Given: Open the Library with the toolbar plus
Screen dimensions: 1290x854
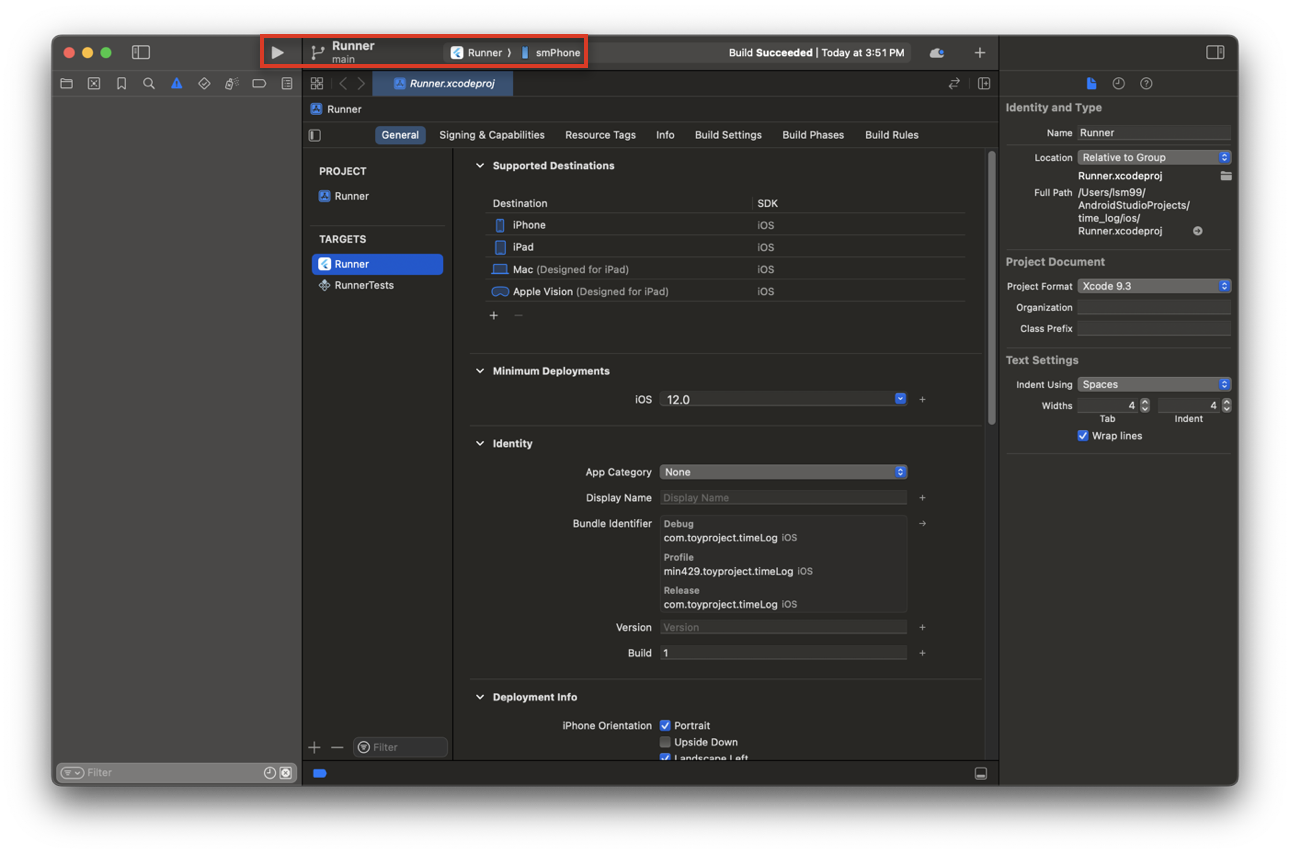Looking at the screenshot, I should 980,53.
